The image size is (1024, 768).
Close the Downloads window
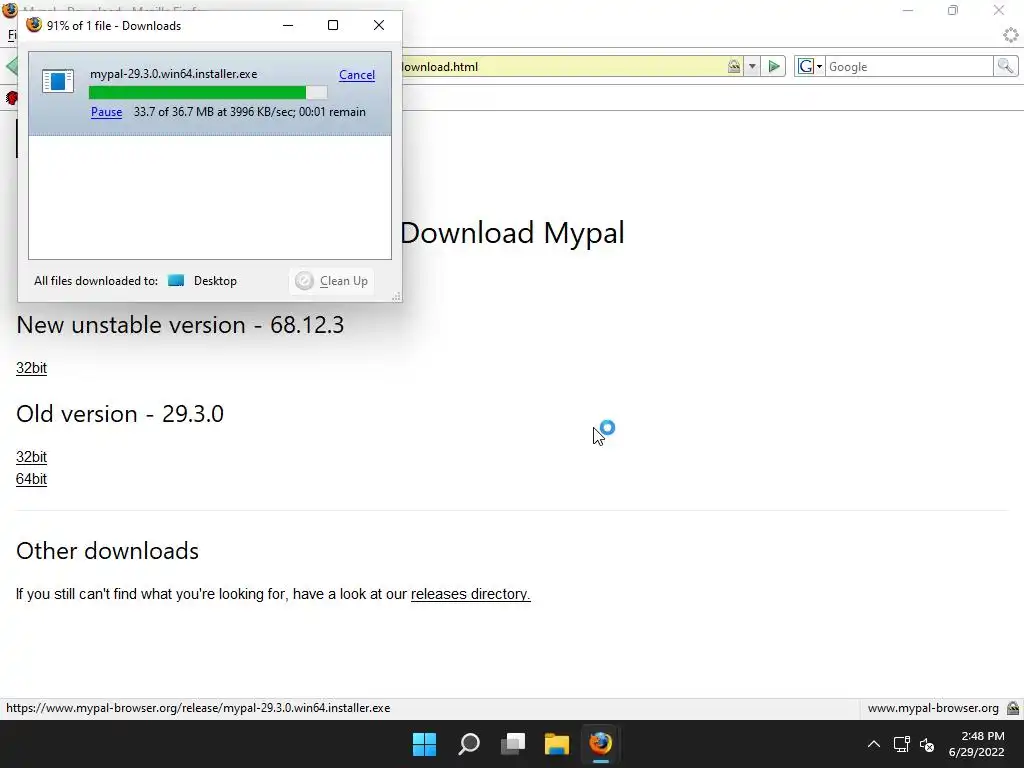[x=379, y=25]
